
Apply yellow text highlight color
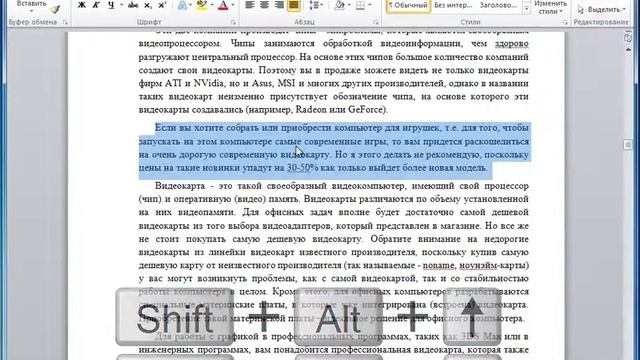[x=202, y=5]
